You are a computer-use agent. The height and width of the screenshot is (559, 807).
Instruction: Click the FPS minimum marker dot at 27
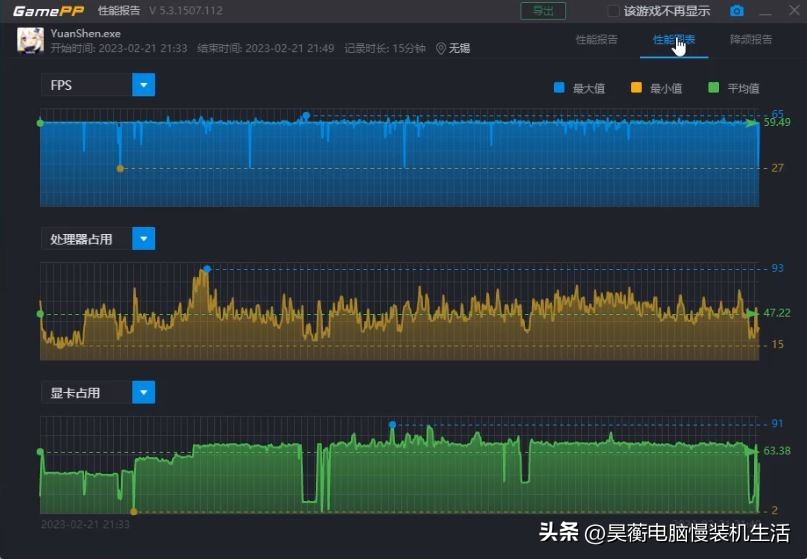pos(120,168)
